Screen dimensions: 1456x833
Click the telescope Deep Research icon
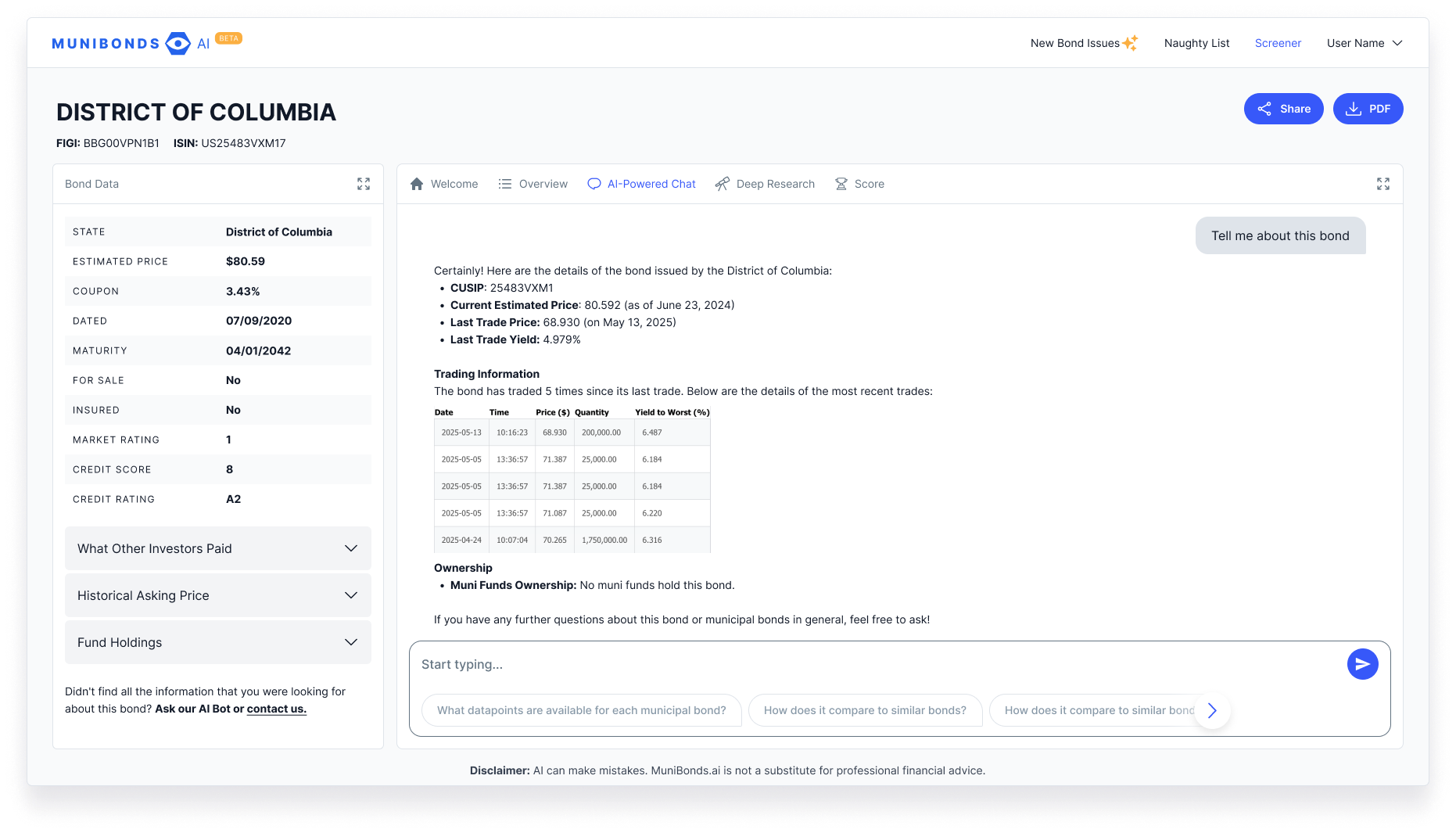[x=723, y=184]
